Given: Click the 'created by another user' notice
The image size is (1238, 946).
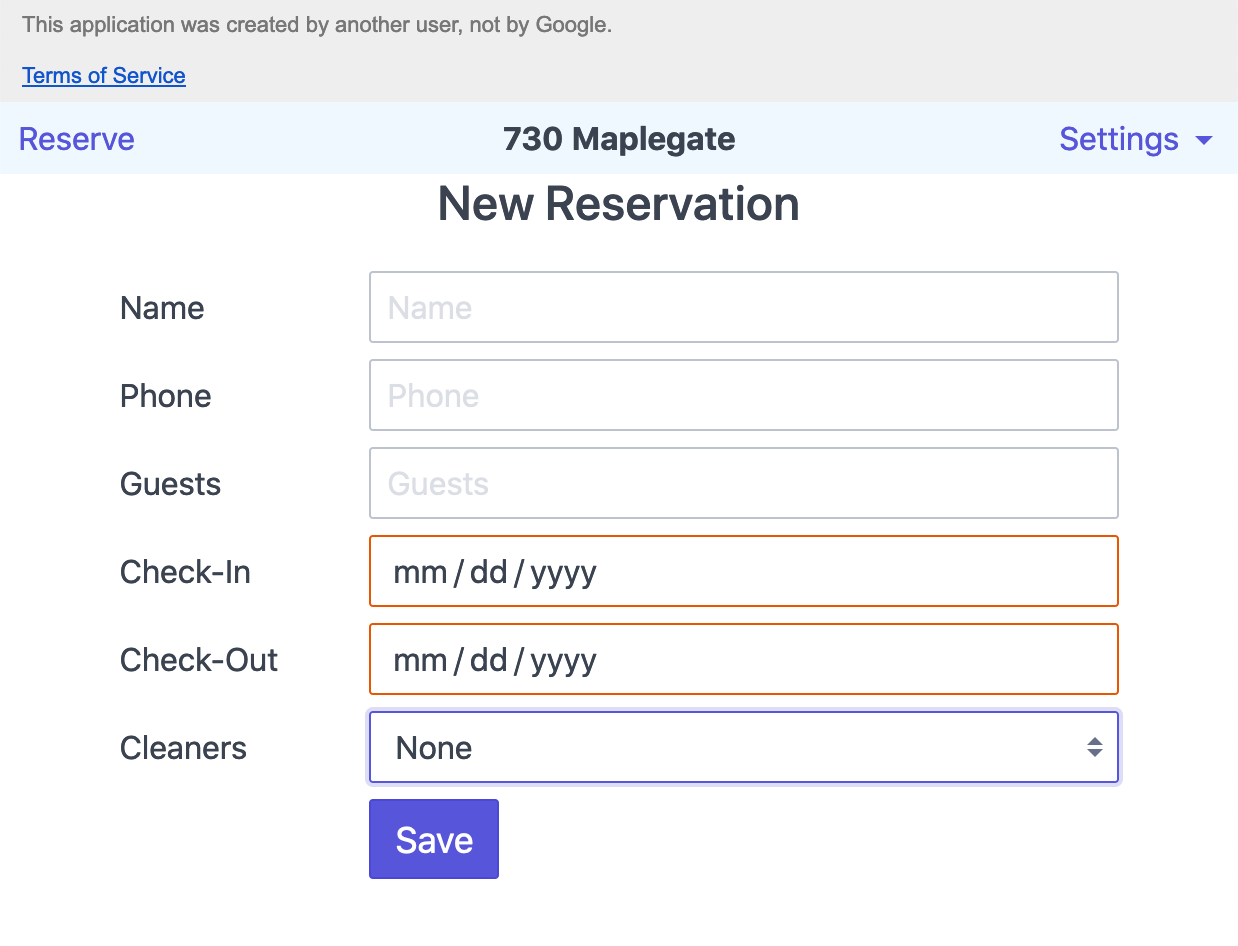Looking at the screenshot, I should pos(317,25).
